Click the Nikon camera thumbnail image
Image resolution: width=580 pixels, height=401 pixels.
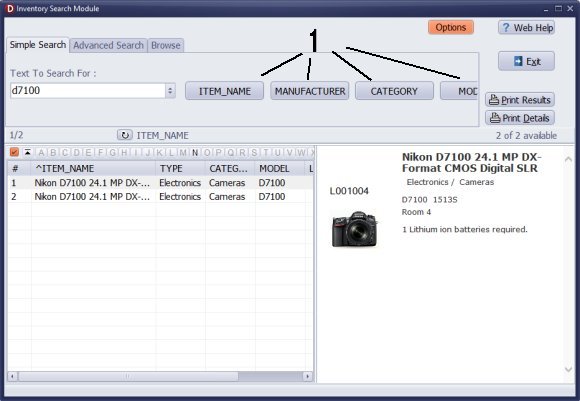coord(354,229)
